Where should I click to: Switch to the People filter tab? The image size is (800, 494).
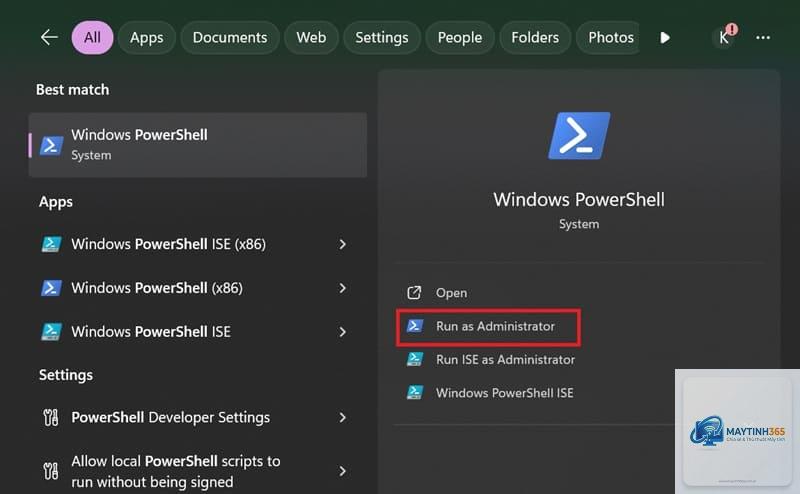460,38
